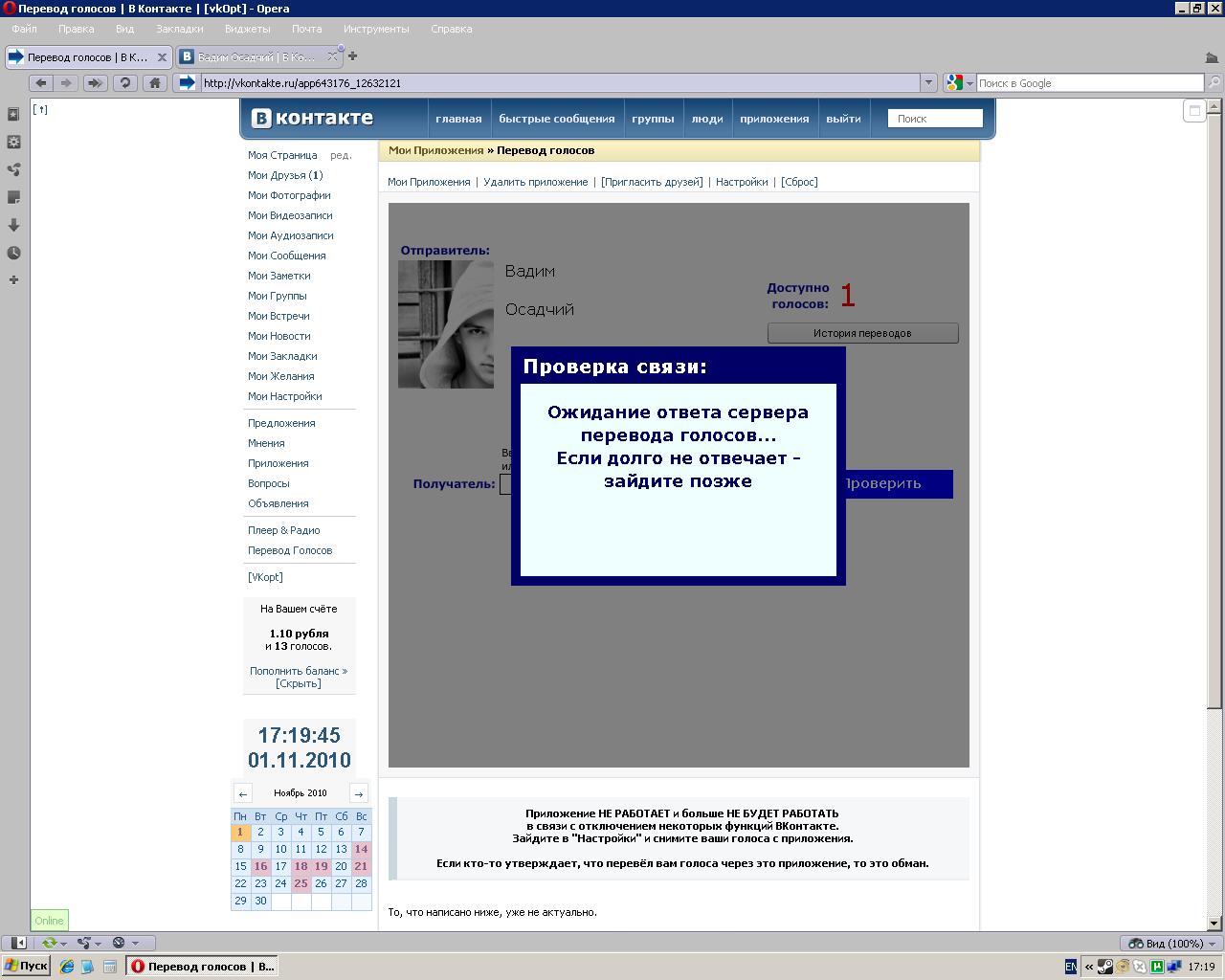Screen dimensions: 1225x980
Task: Click the sender profile photo thumbnail
Action: (446, 323)
